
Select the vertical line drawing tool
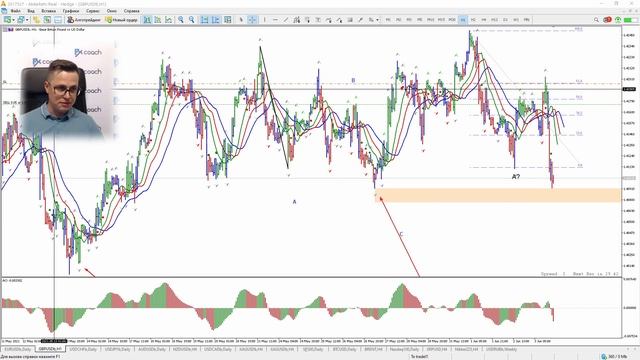click(x=264, y=20)
